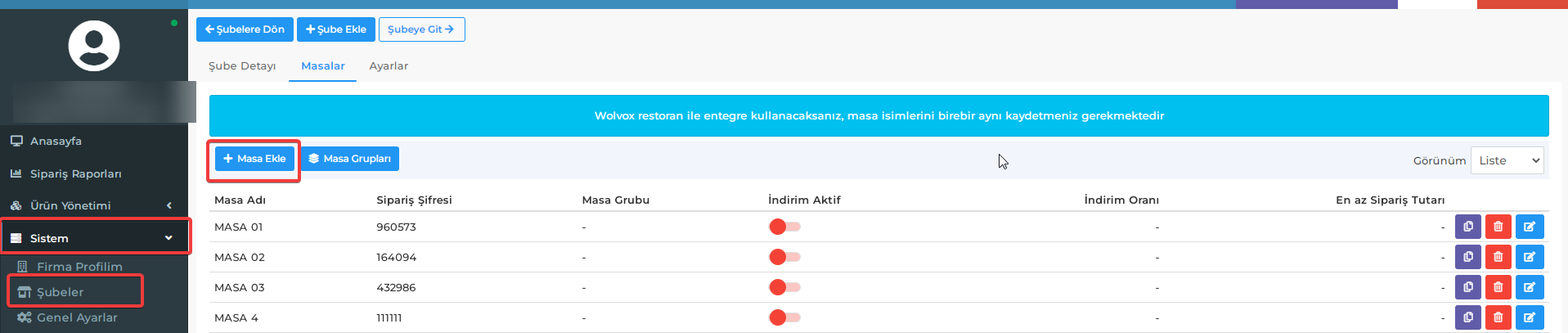Delete the MASA 4 table

pyautogui.click(x=1498, y=317)
